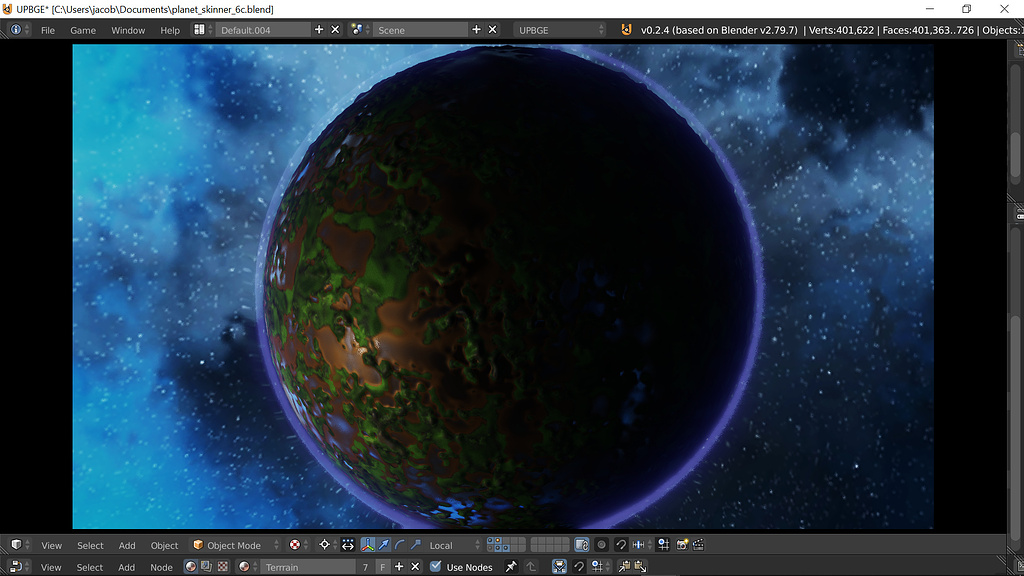Screen dimensions: 1024x576
Task: Open the Game menu
Action: (x=83, y=30)
